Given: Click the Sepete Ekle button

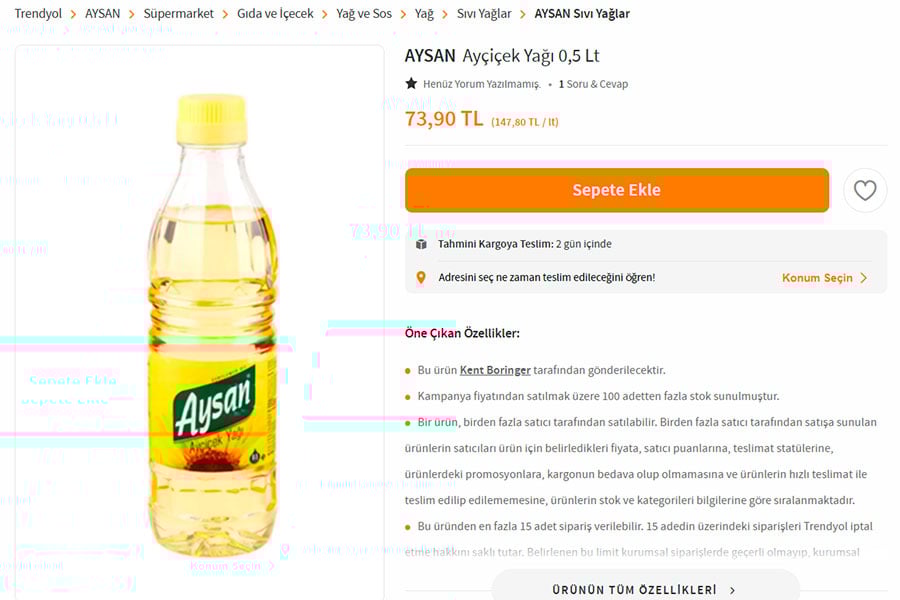Looking at the screenshot, I should (x=616, y=190).
